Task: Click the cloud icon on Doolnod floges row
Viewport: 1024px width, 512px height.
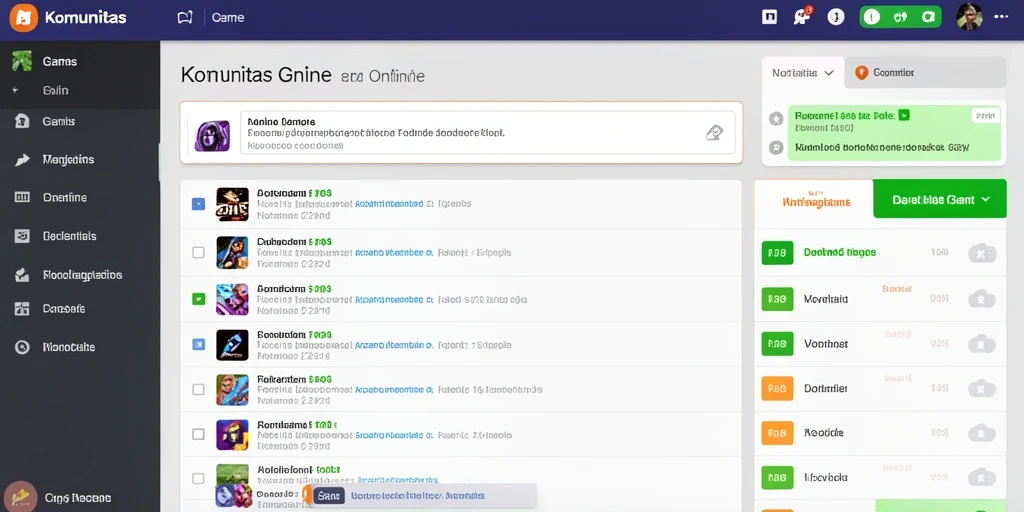Action: point(982,252)
